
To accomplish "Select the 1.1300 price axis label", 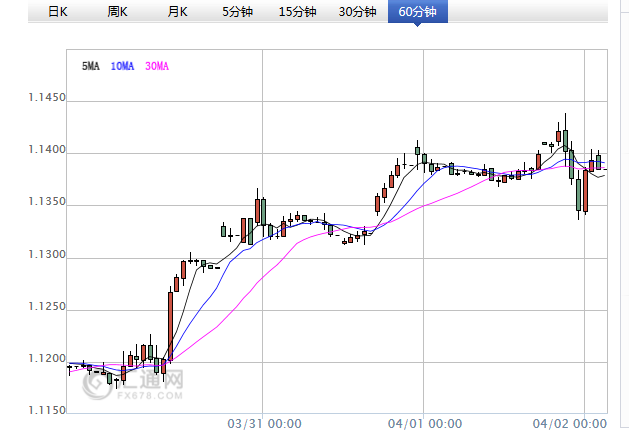I will [x=47, y=256].
